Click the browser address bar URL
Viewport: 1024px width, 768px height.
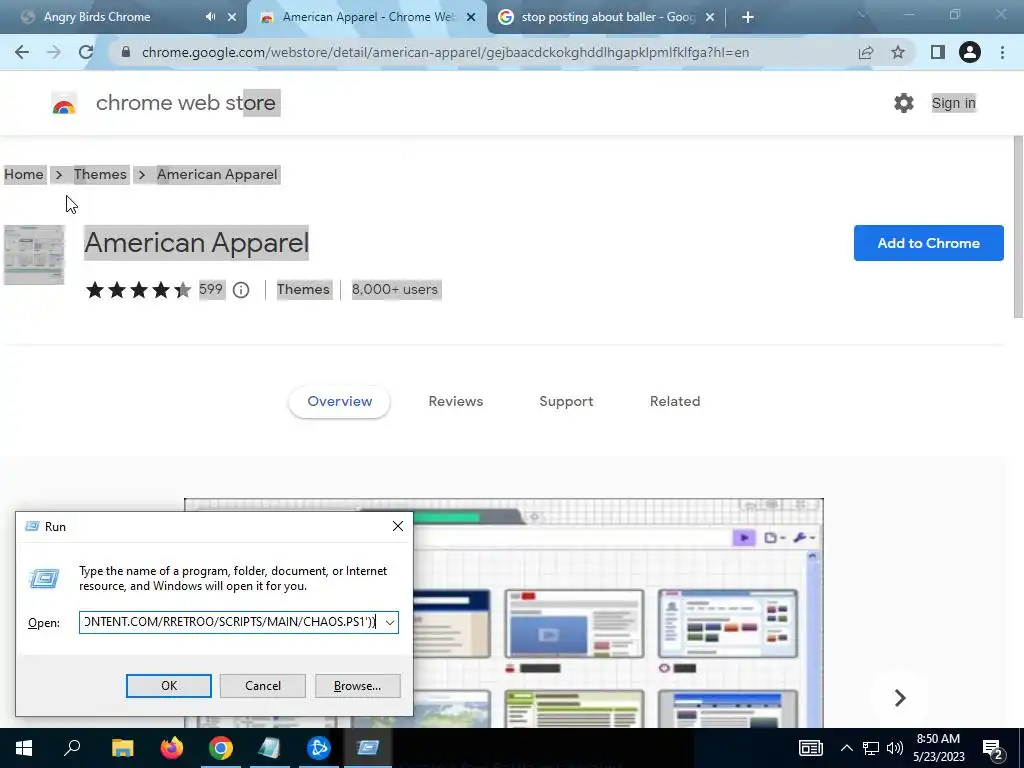point(445,52)
